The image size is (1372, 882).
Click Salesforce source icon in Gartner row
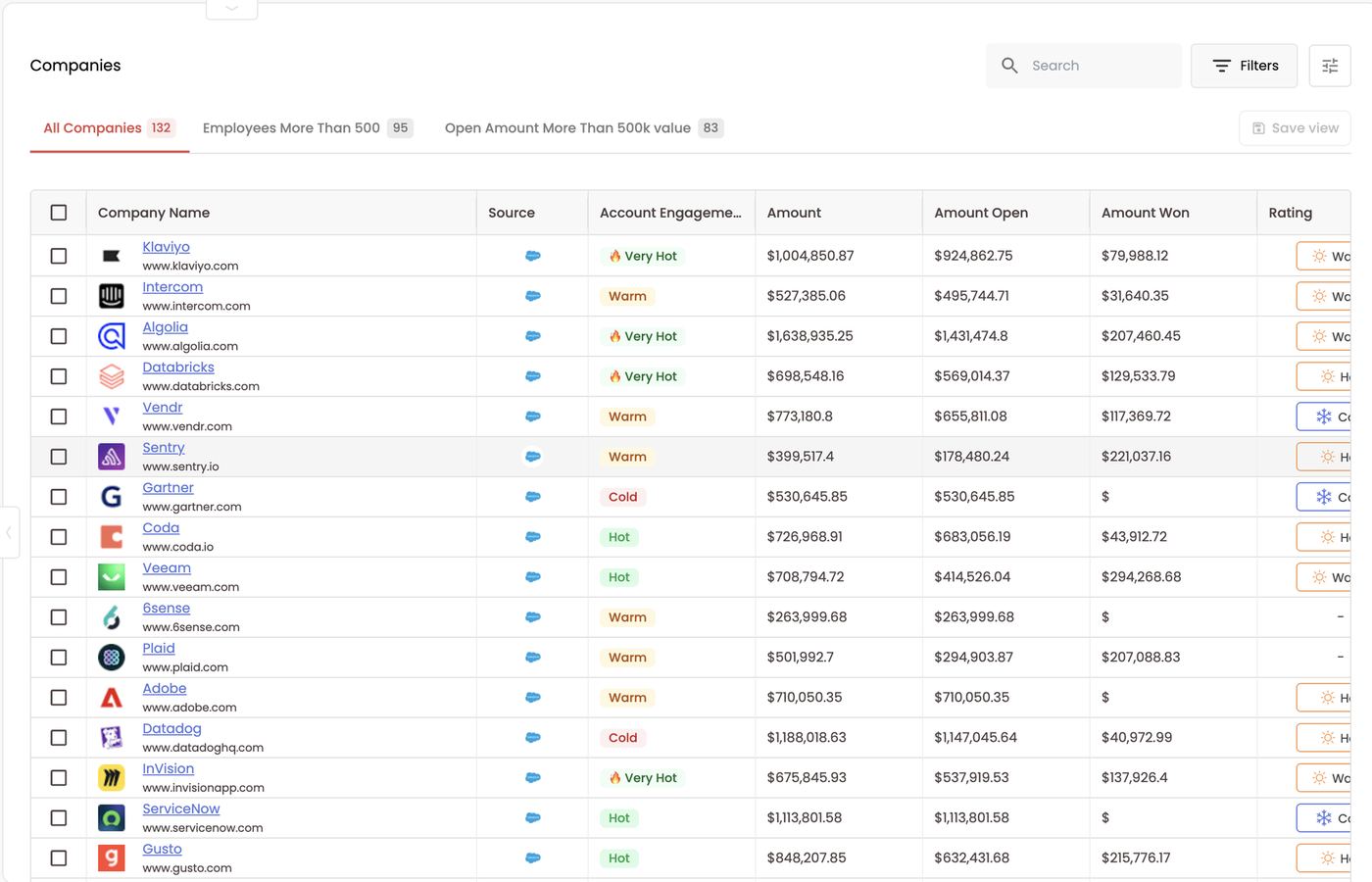pyautogui.click(x=533, y=497)
